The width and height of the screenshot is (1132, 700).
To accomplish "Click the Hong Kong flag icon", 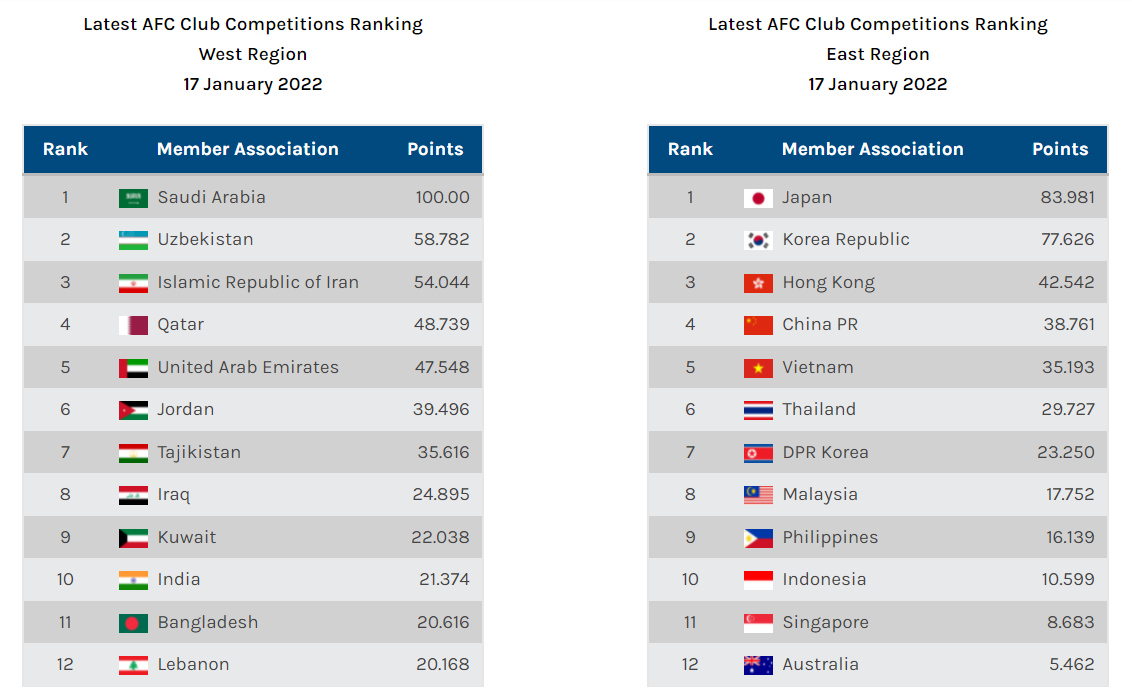I will point(758,283).
